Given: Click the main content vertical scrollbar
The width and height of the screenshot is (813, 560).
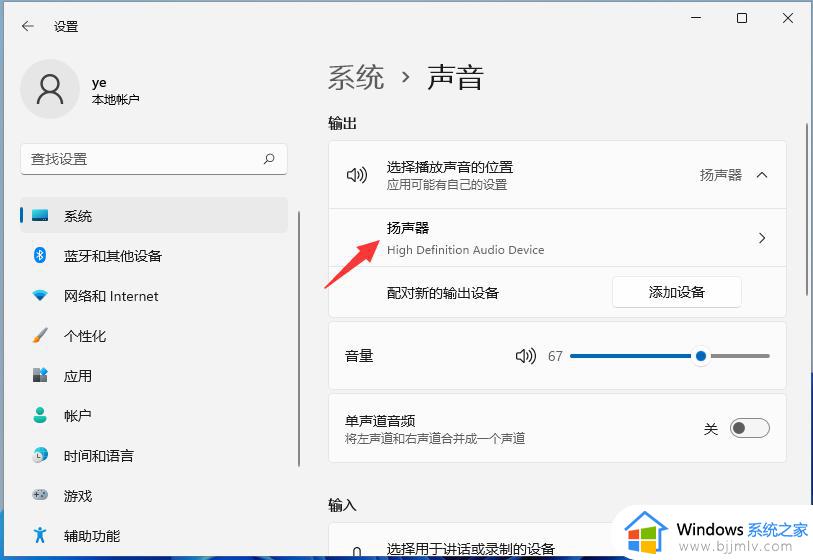Looking at the screenshot, I should (807, 209).
